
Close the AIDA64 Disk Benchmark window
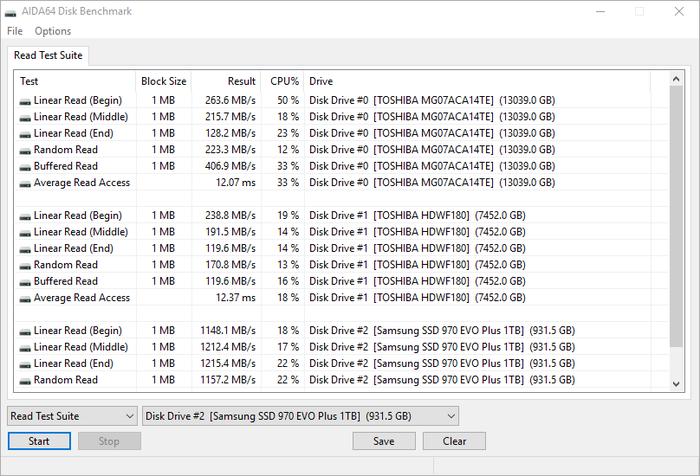click(679, 12)
